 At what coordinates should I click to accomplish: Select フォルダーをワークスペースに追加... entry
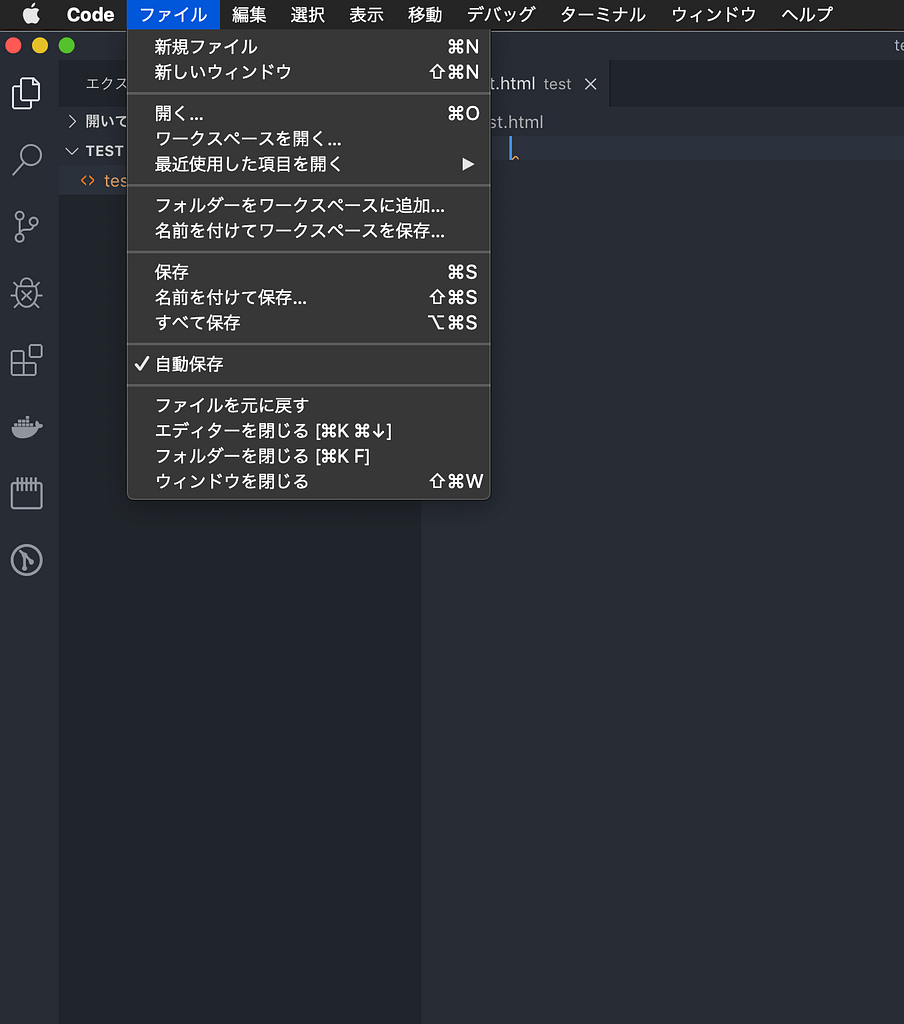(x=308, y=206)
